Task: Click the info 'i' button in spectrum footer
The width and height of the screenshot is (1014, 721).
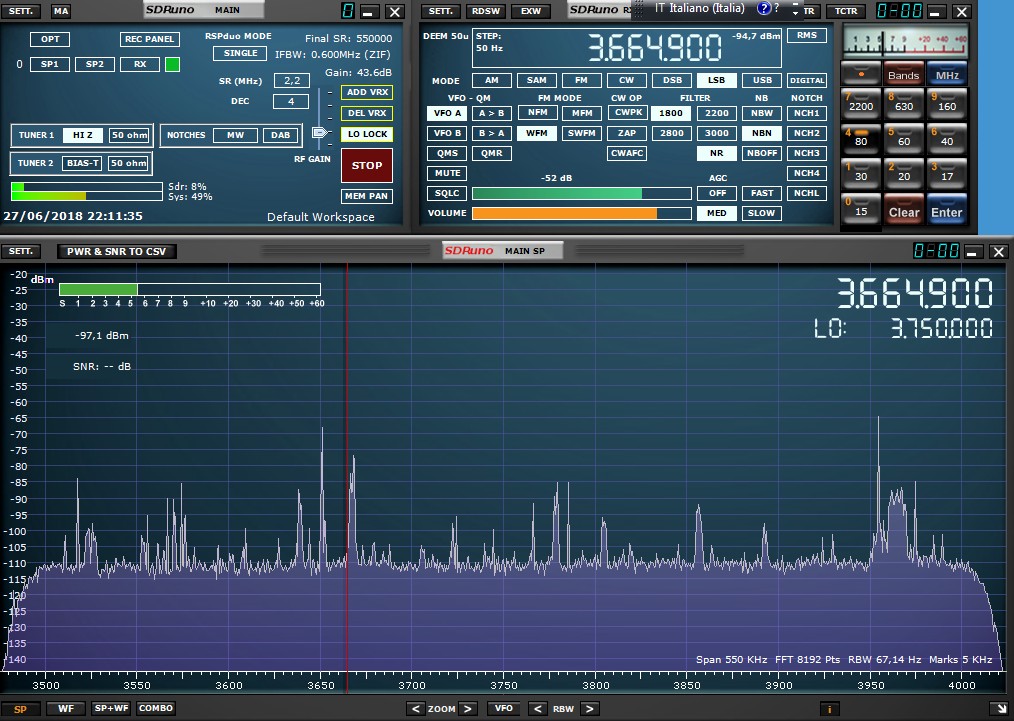Action: point(829,709)
